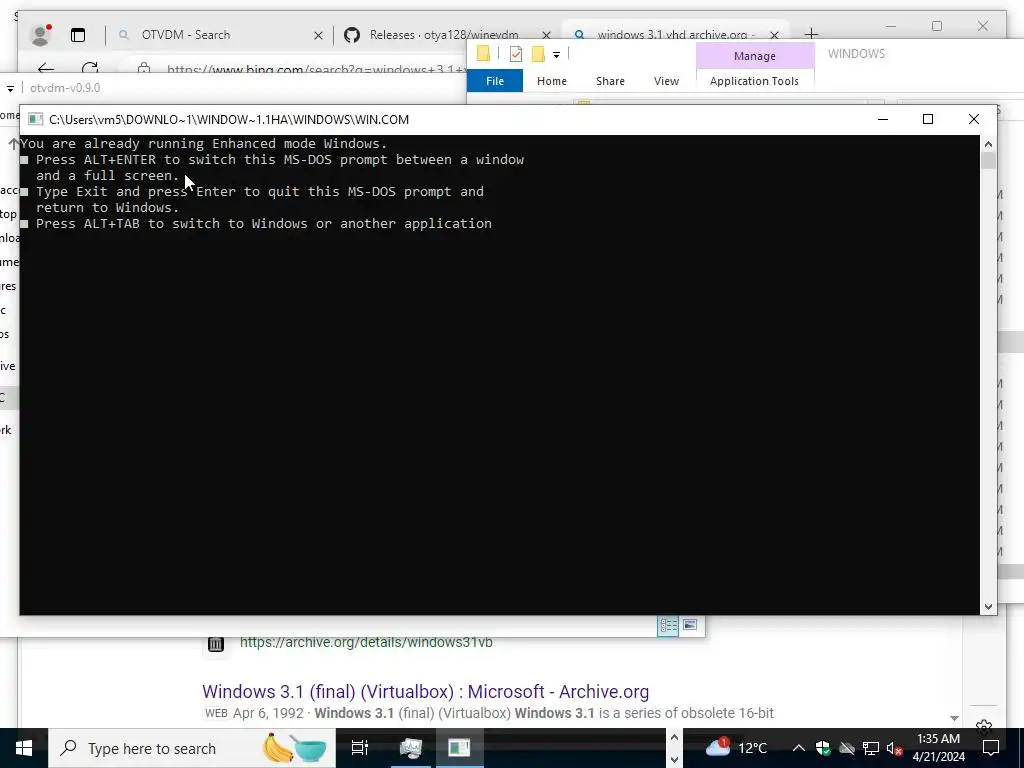Click the Bing page scrollbar down arrow
1024x768 pixels.
coord(954,718)
